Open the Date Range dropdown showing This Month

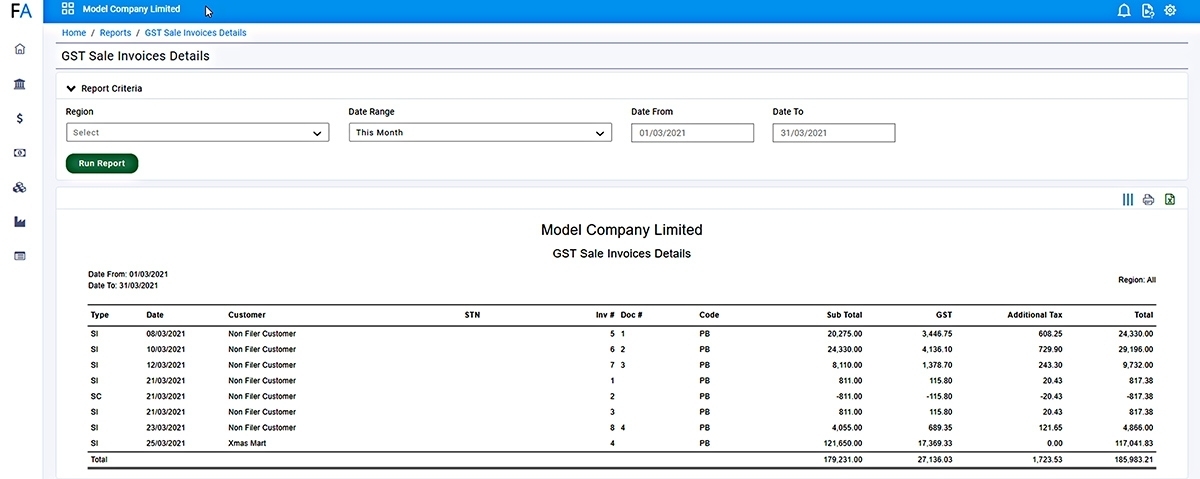[480, 132]
